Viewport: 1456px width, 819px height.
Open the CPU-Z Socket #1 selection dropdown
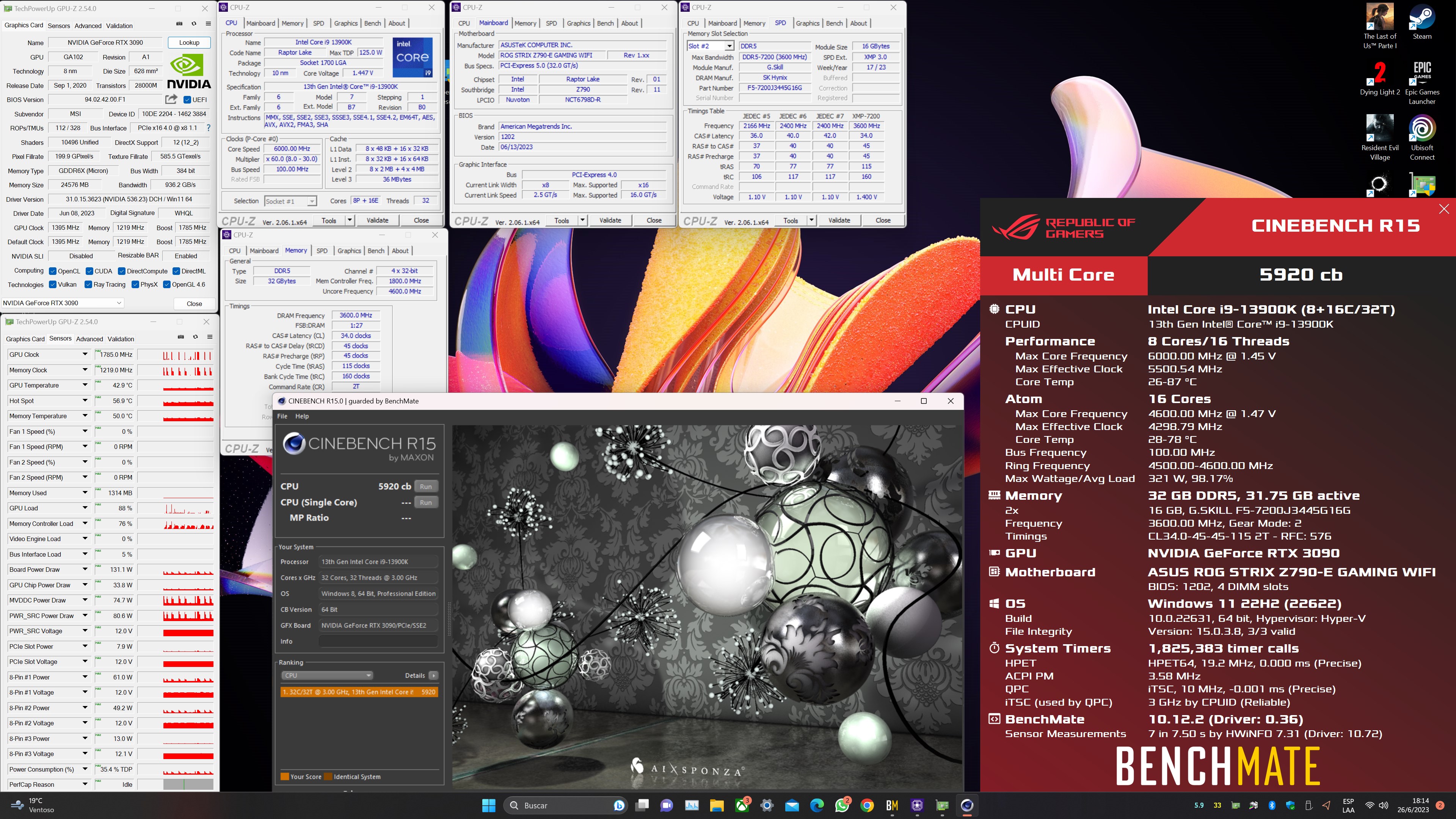tap(290, 201)
